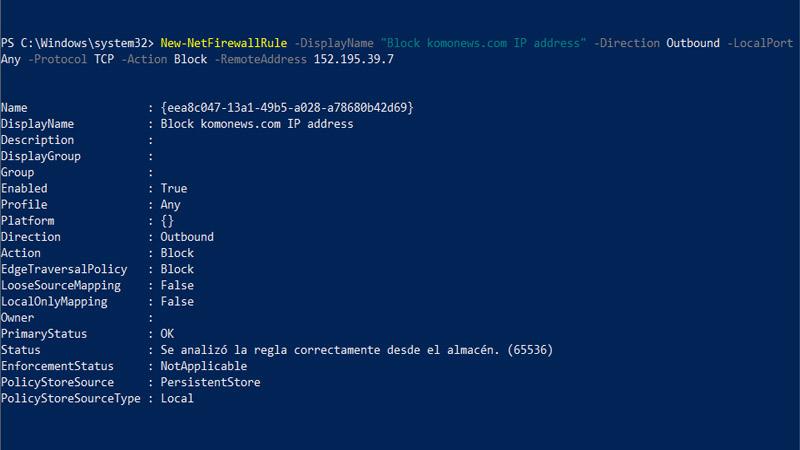Image resolution: width=800 pixels, height=450 pixels.
Task: Click the EdgeTraversalPolicy property label
Action: click(63, 269)
